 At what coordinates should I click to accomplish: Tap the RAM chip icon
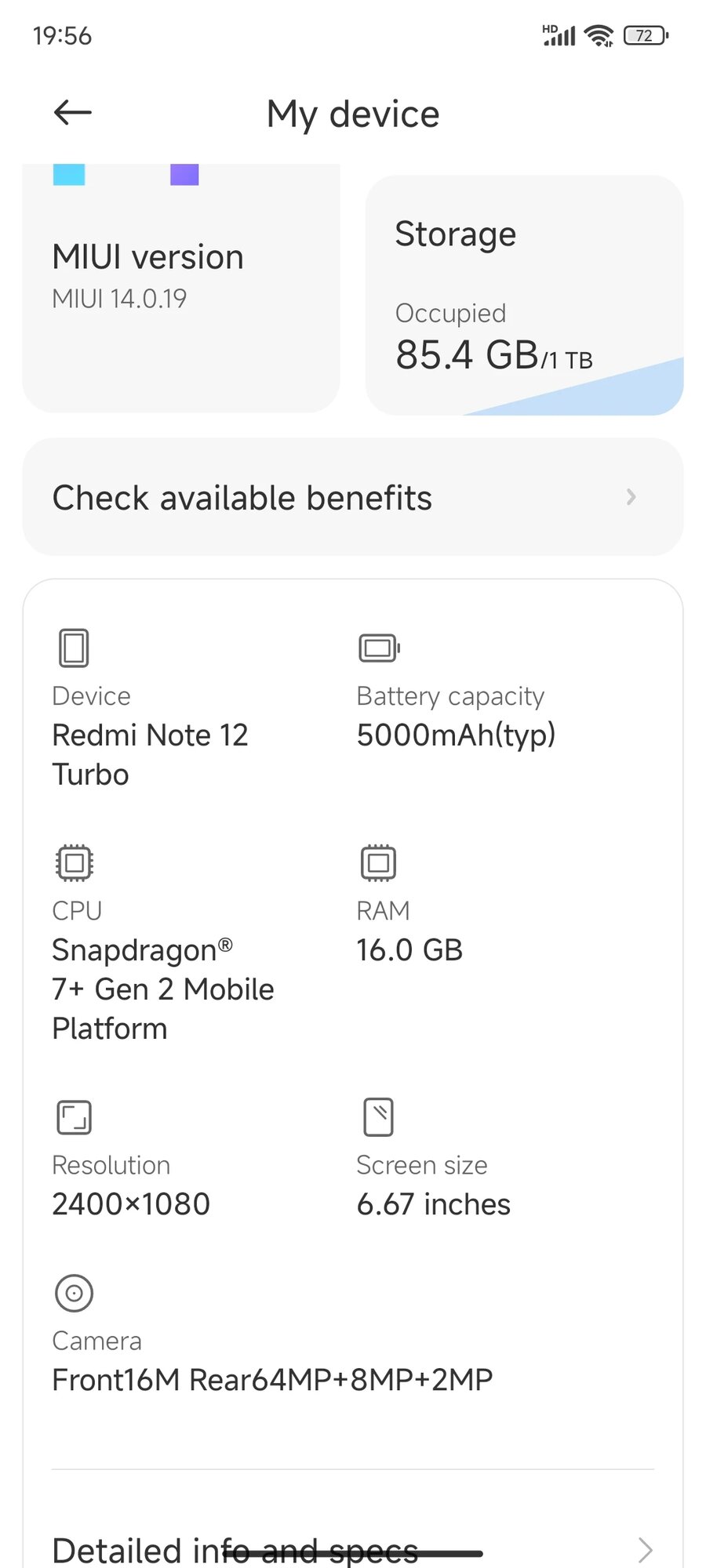[x=378, y=863]
